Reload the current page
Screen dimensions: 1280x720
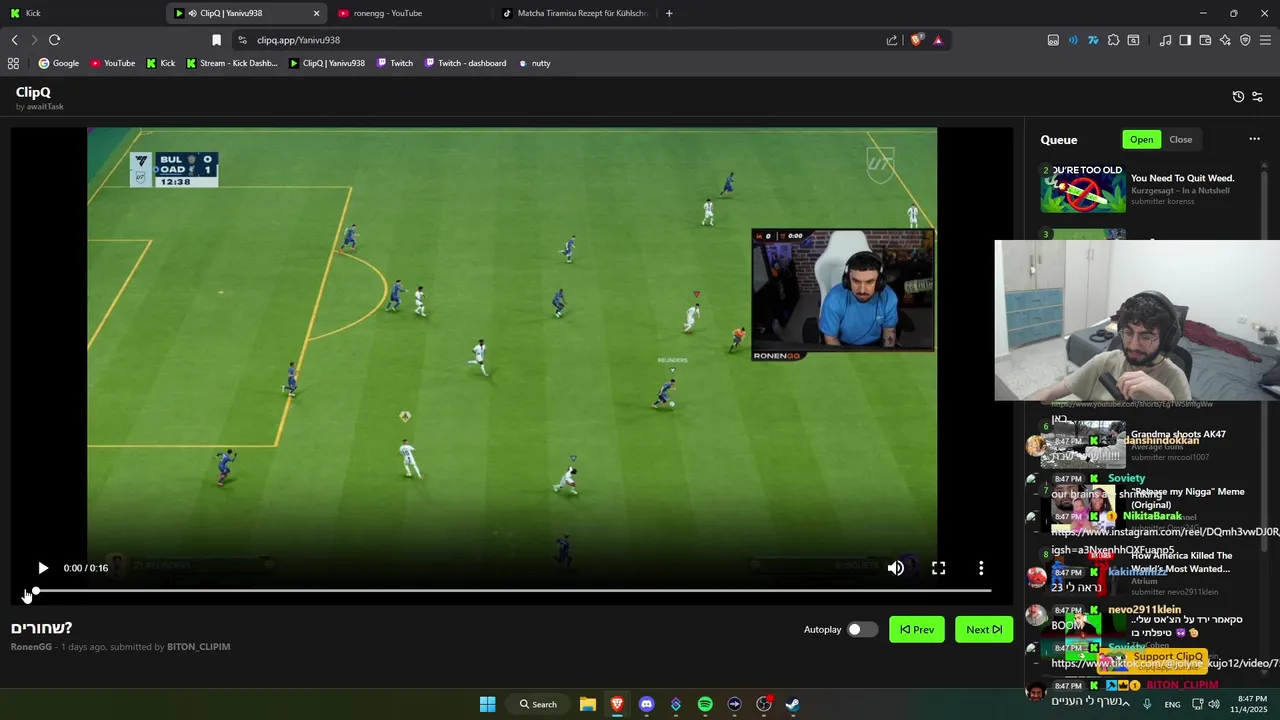55,40
